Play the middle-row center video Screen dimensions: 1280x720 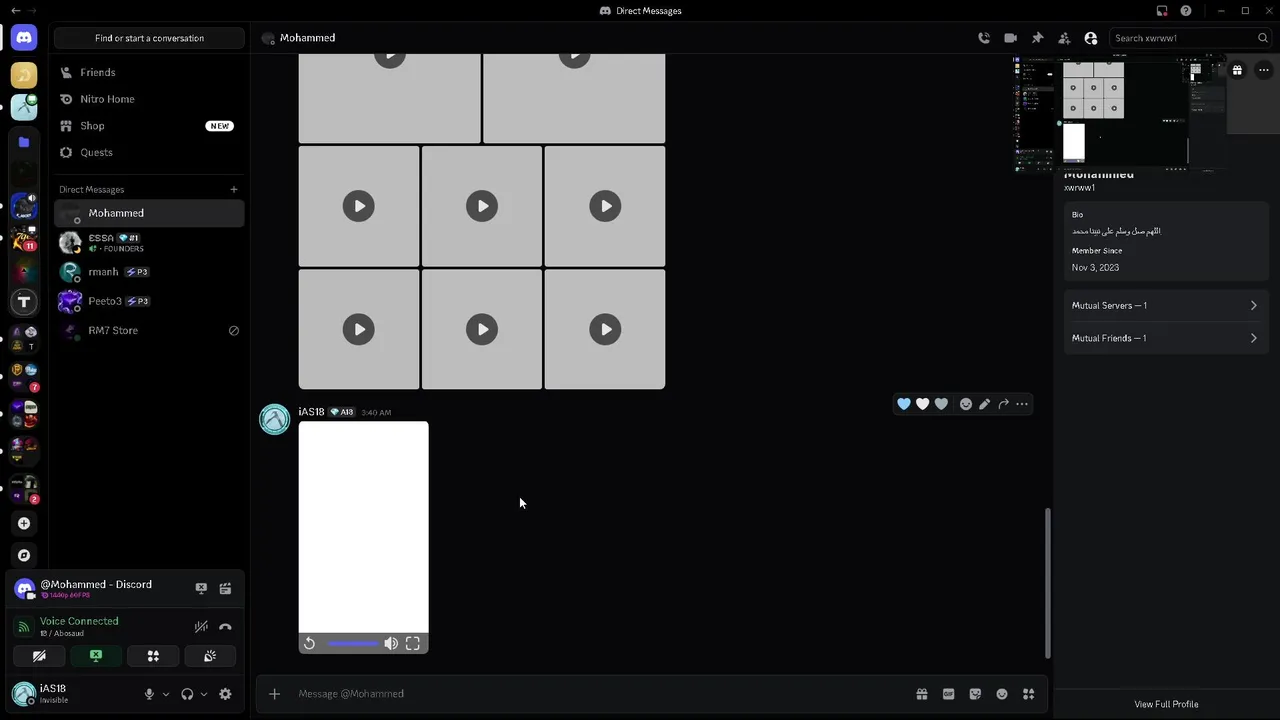pyautogui.click(x=482, y=206)
